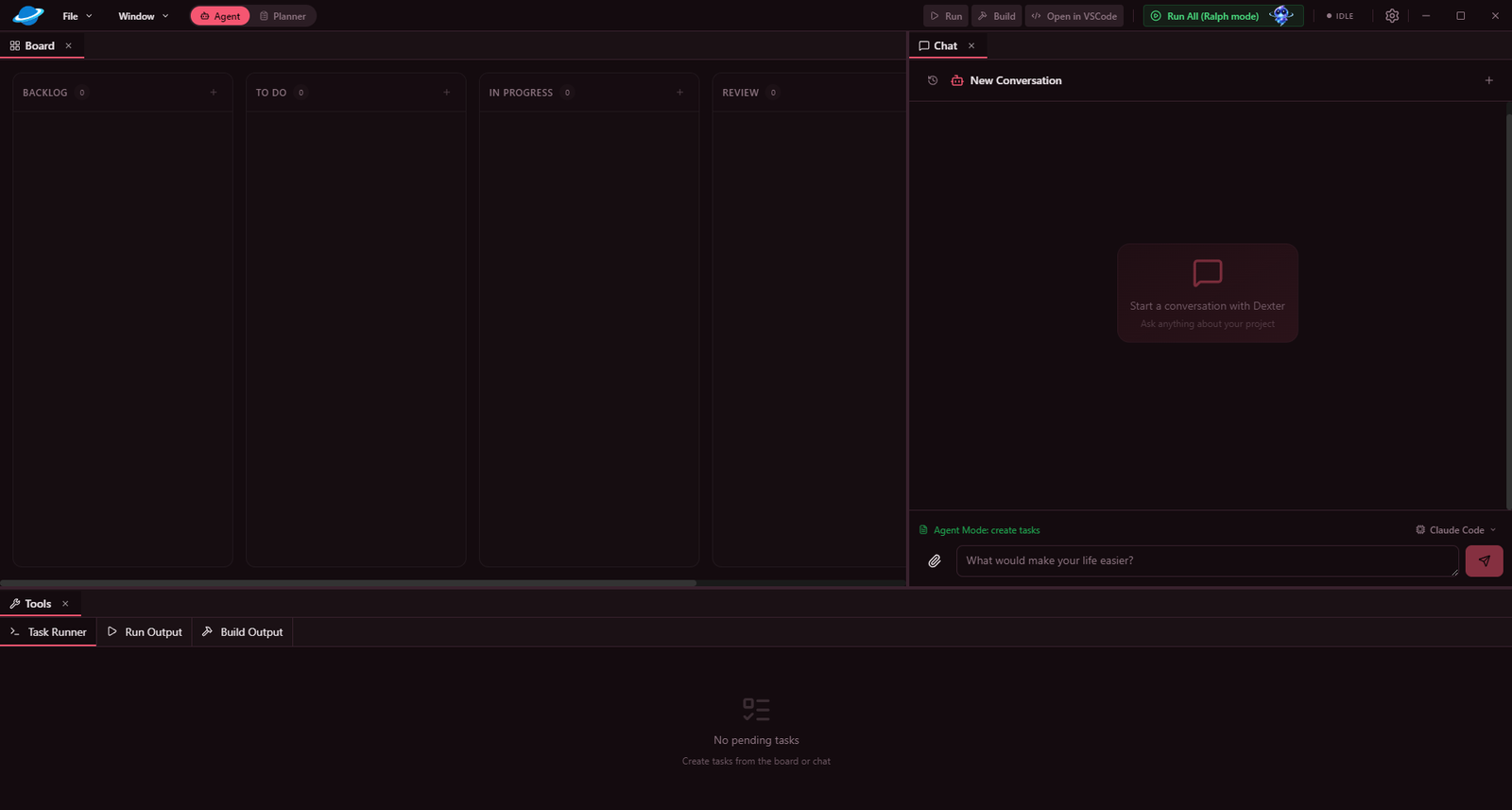Open conversation history clock icon
The width and height of the screenshot is (1512, 810).
(x=933, y=80)
